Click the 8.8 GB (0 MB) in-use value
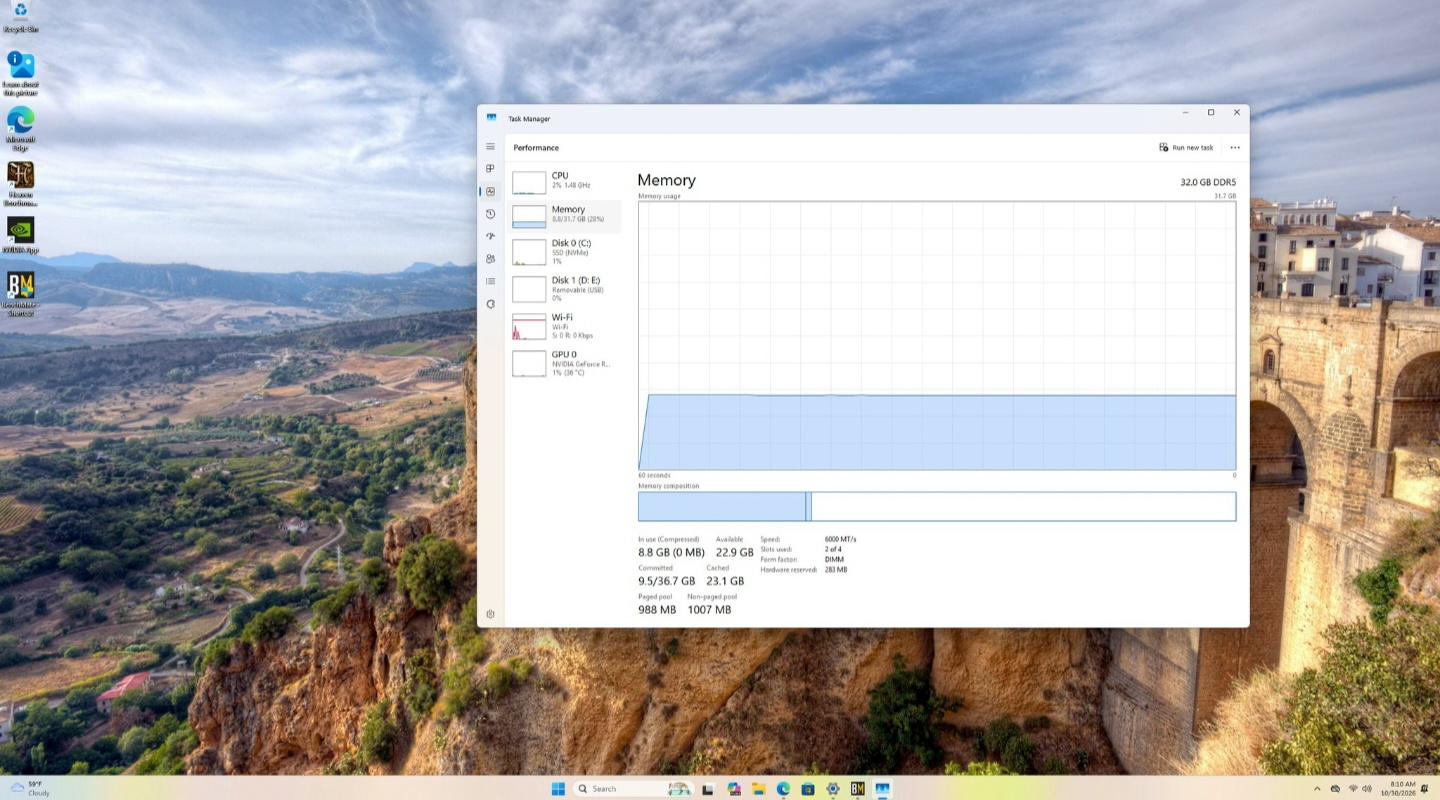This screenshot has width=1440, height=800. (x=671, y=552)
